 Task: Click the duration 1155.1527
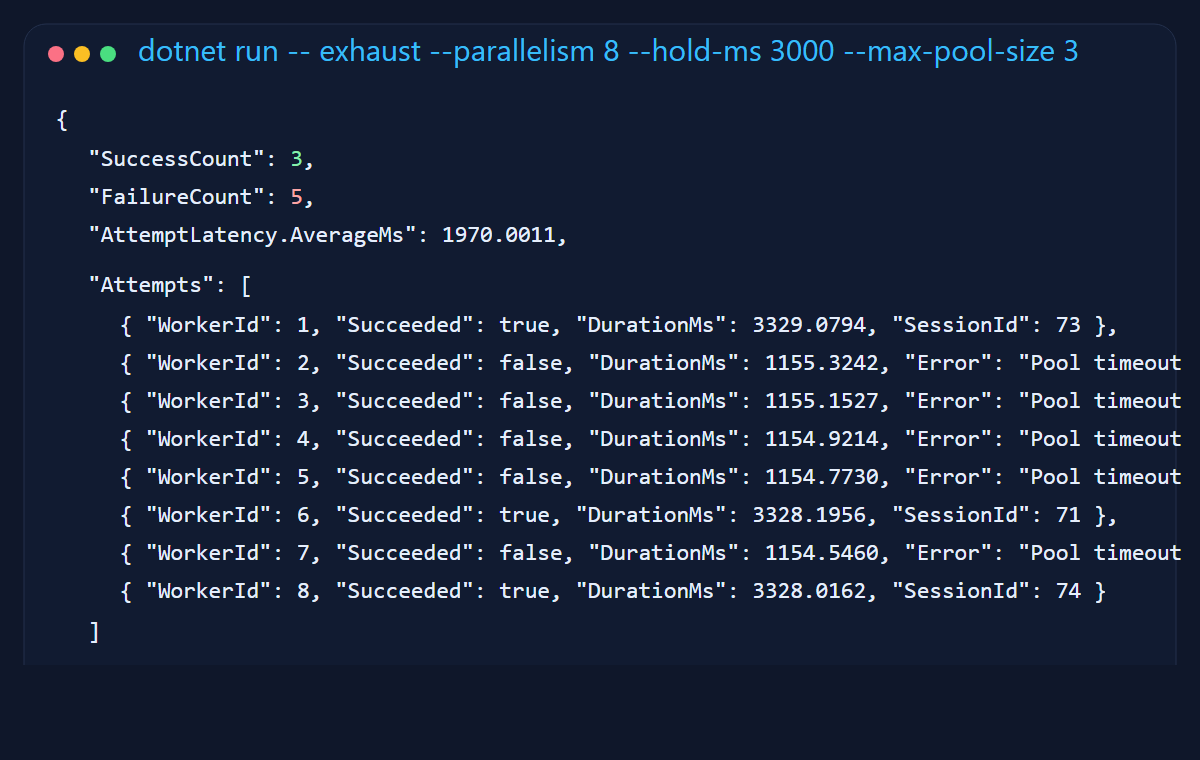point(823,401)
